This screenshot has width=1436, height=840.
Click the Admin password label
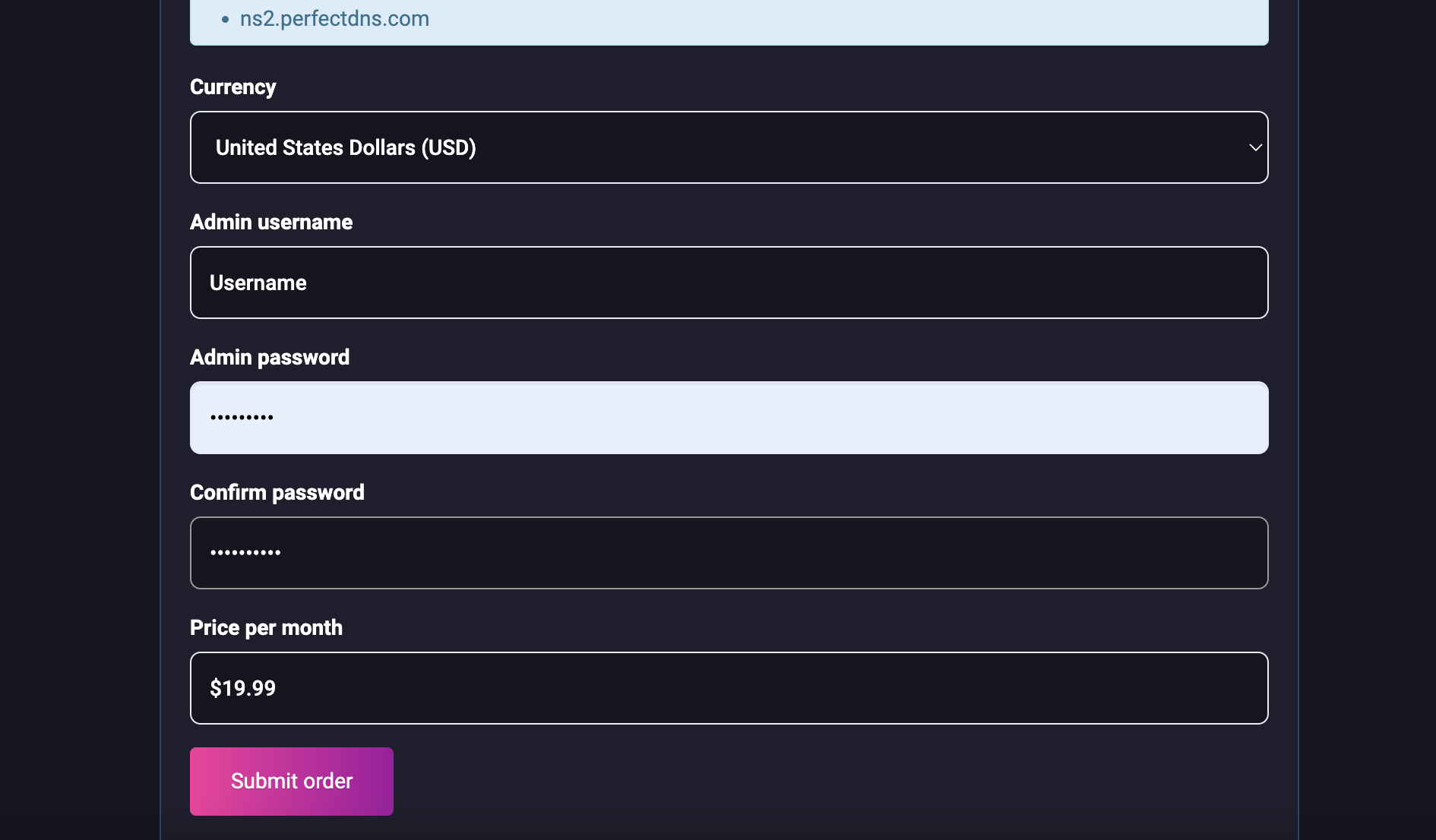[x=270, y=357]
